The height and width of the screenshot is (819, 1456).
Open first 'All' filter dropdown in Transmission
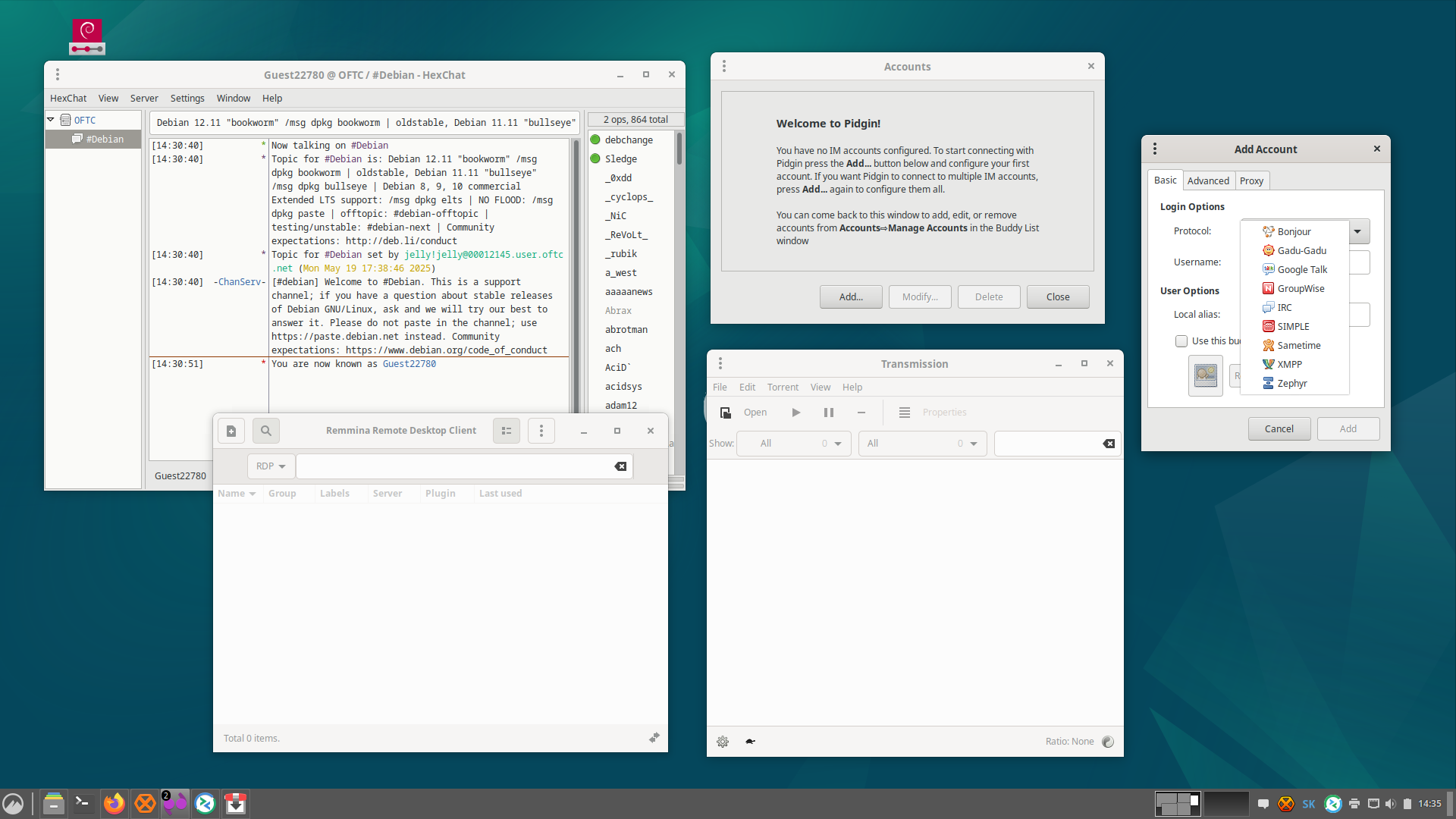point(794,444)
